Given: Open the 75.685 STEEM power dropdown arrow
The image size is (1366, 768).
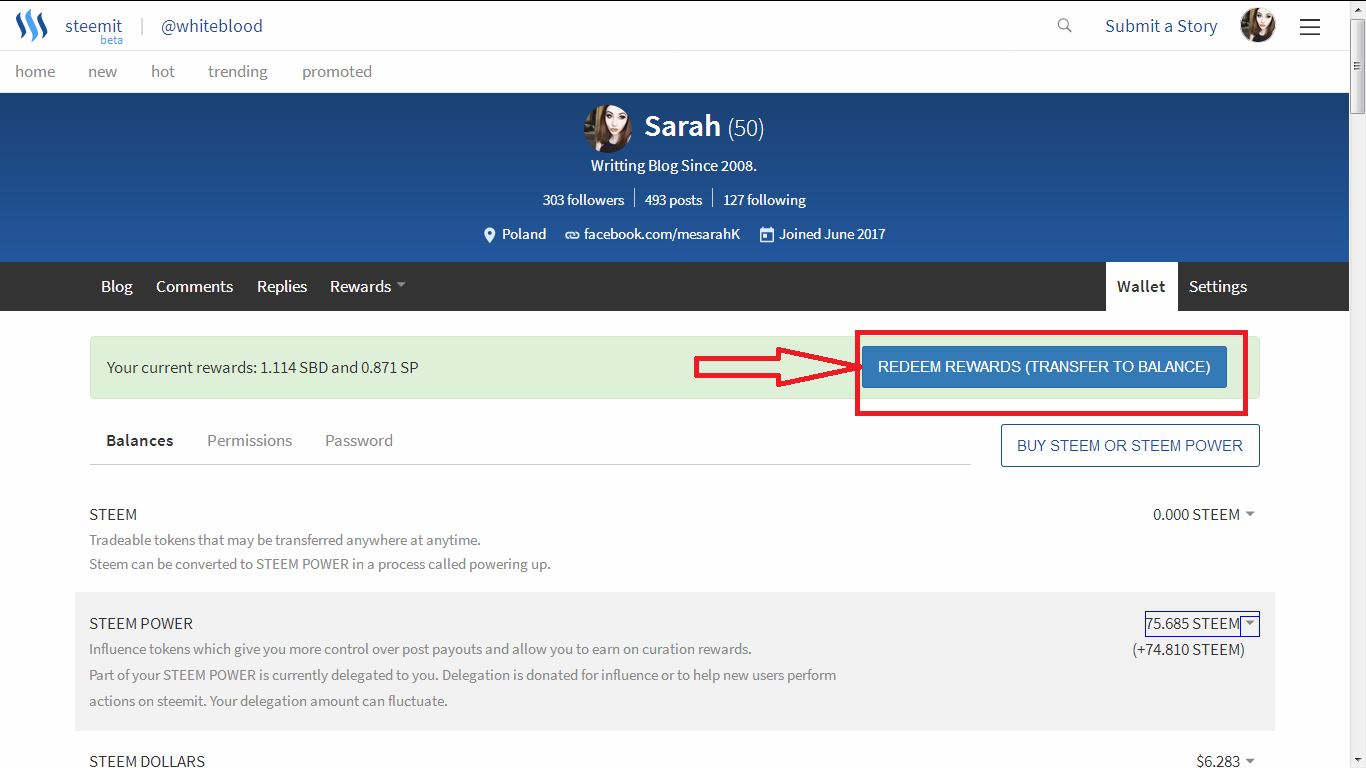Looking at the screenshot, I should (x=1249, y=624).
